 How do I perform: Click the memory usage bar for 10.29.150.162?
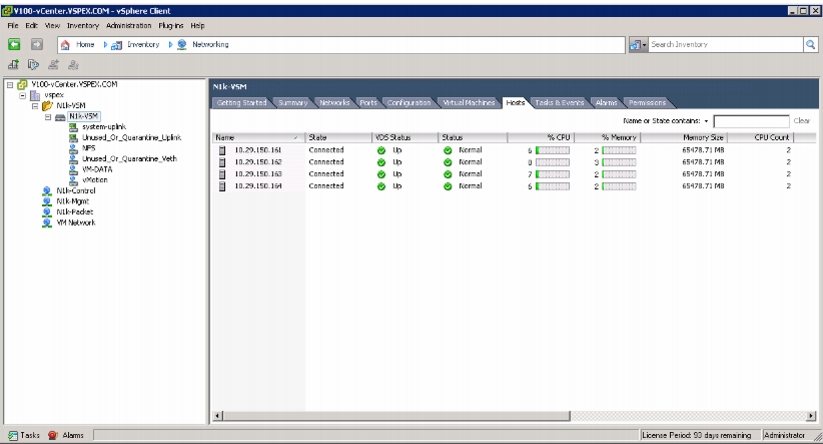(x=619, y=163)
